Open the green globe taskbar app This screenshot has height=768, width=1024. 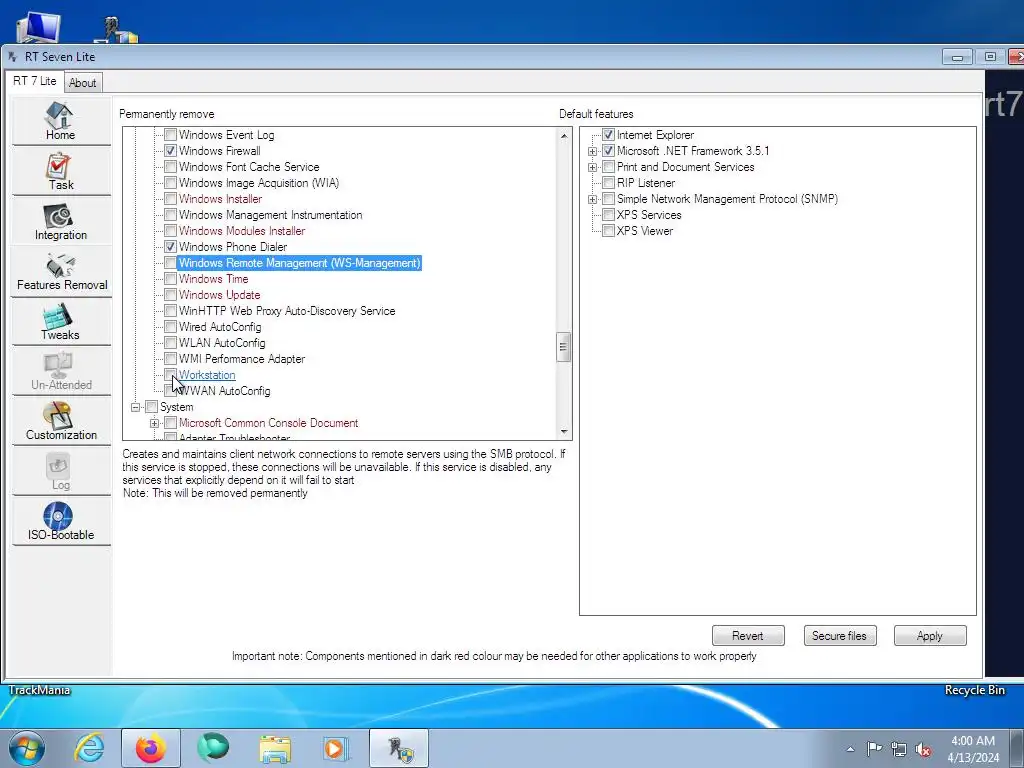[x=213, y=748]
